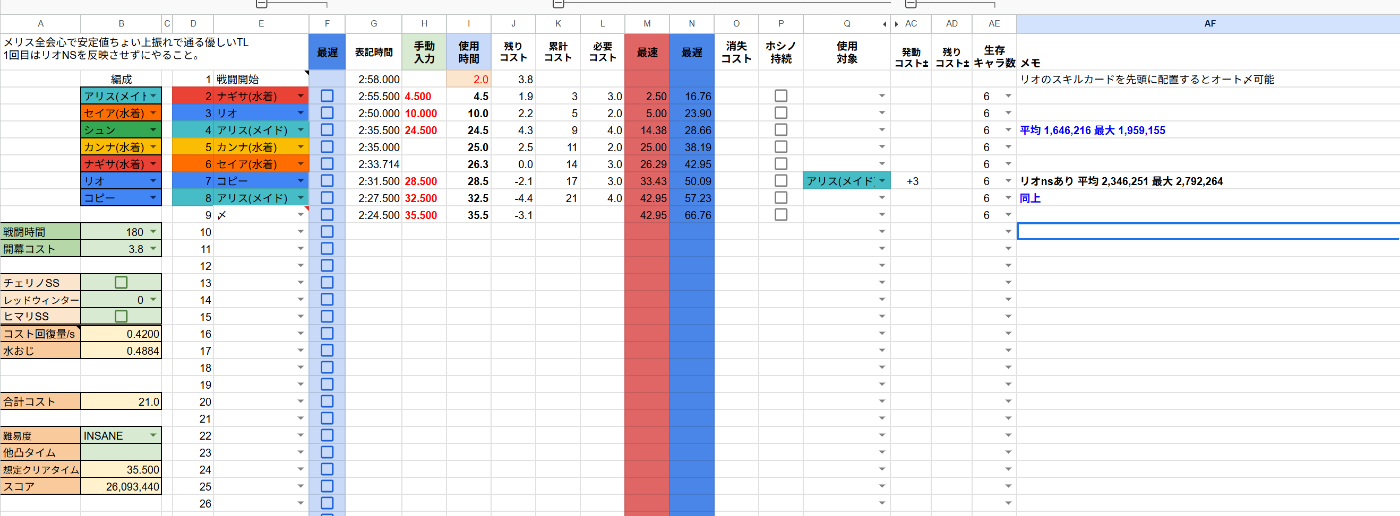Collapse the column group above column AC
Screen dimensions: 1400x516
910,4
